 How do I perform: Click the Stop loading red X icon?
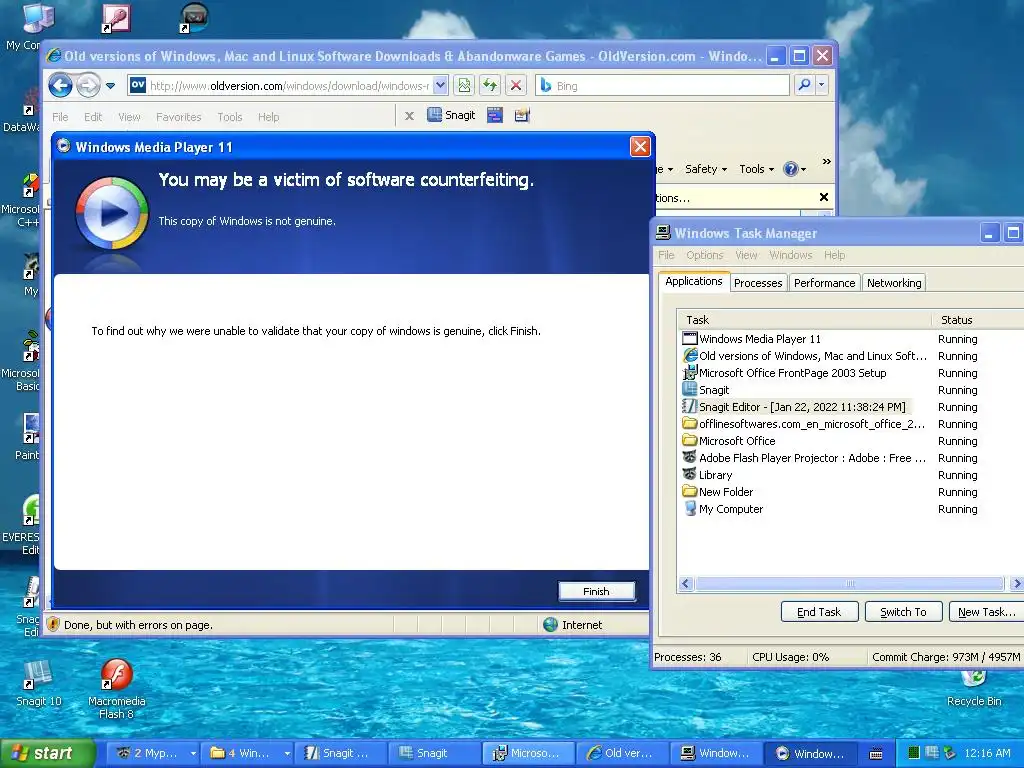(x=515, y=86)
